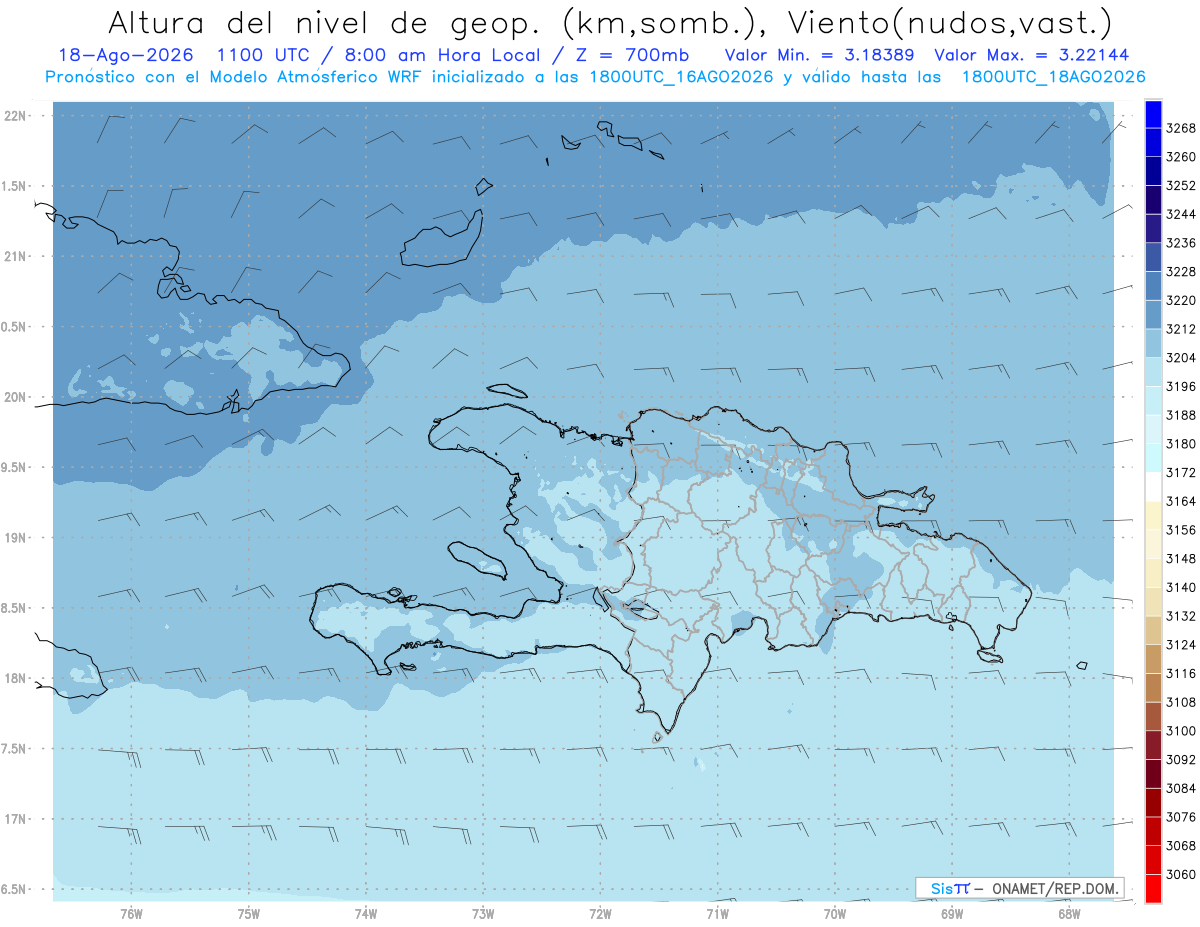The width and height of the screenshot is (1200, 927).
Task: Click the '18N' latitude label
Action: tap(16, 678)
